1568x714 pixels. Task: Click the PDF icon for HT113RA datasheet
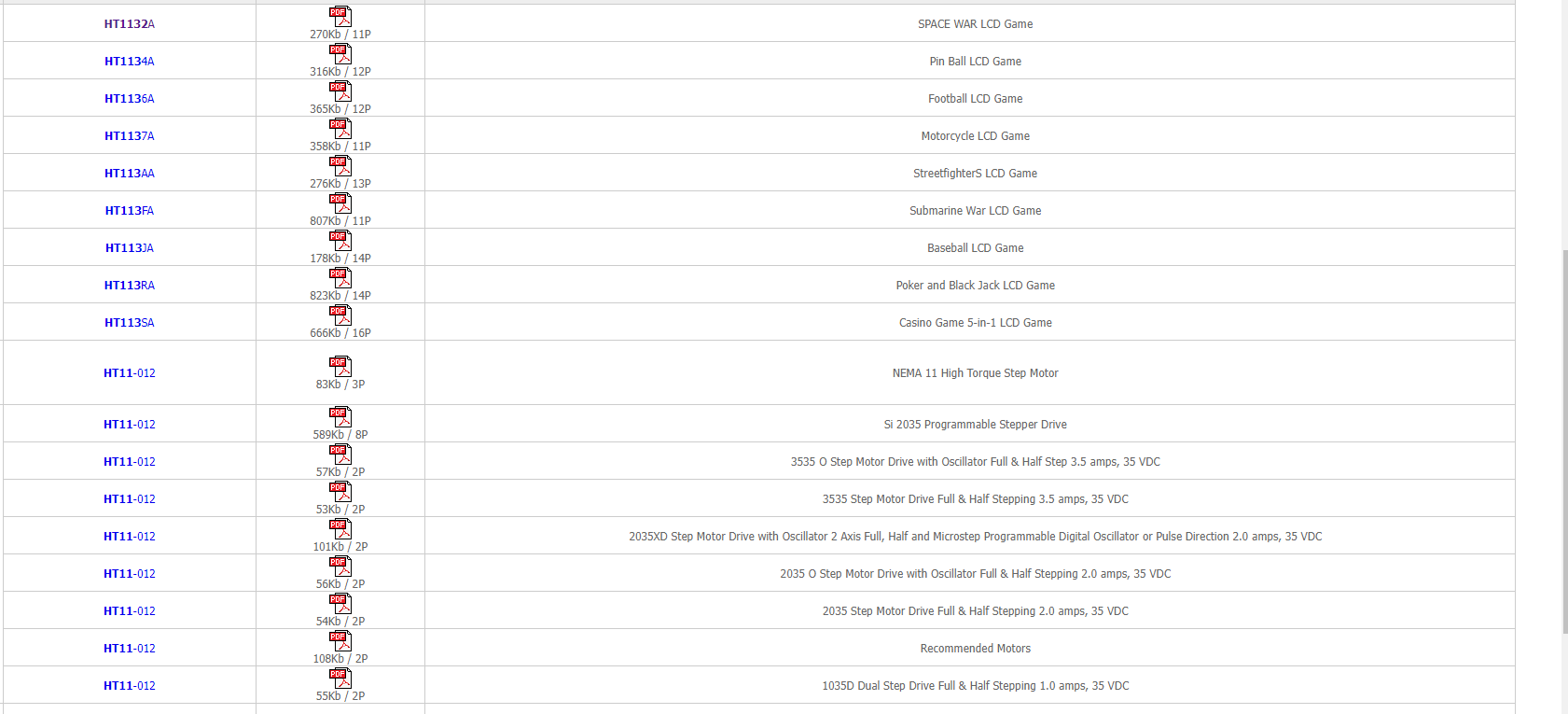coord(340,278)
